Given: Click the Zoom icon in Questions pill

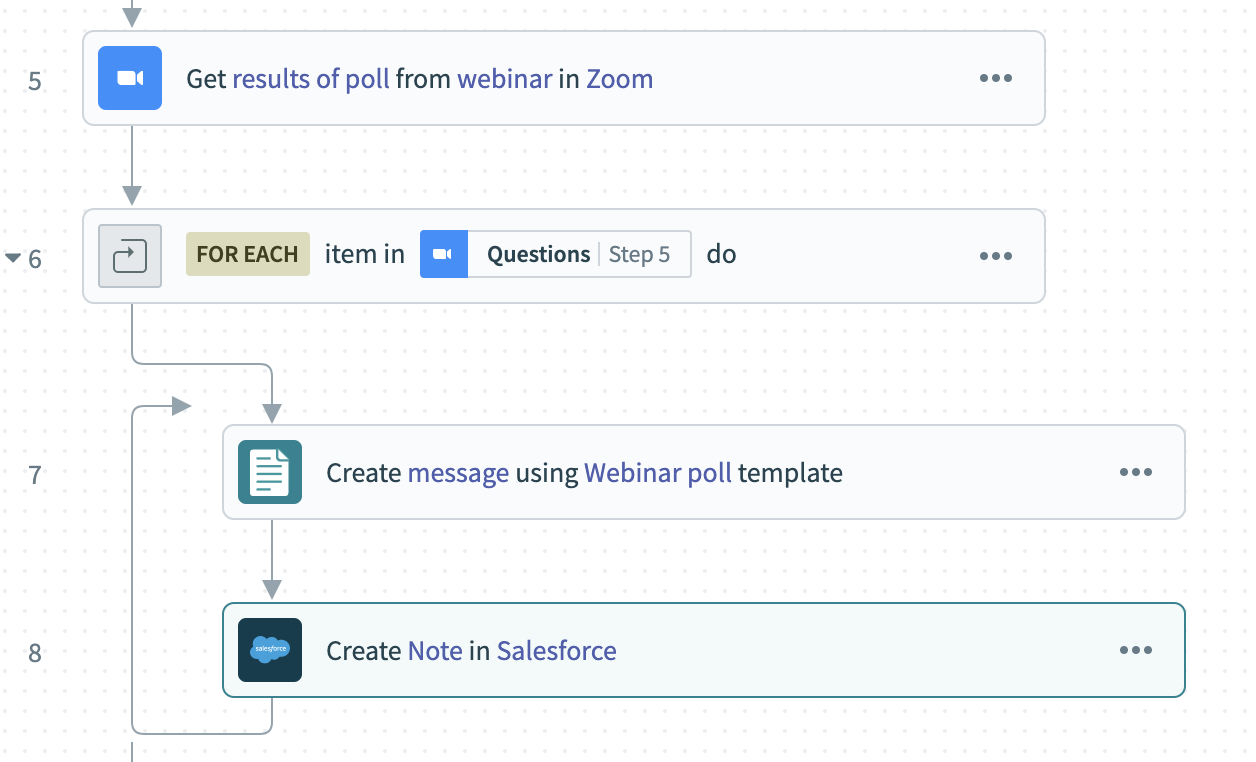Looking at the screenshot, I should [x=443, y=255].
